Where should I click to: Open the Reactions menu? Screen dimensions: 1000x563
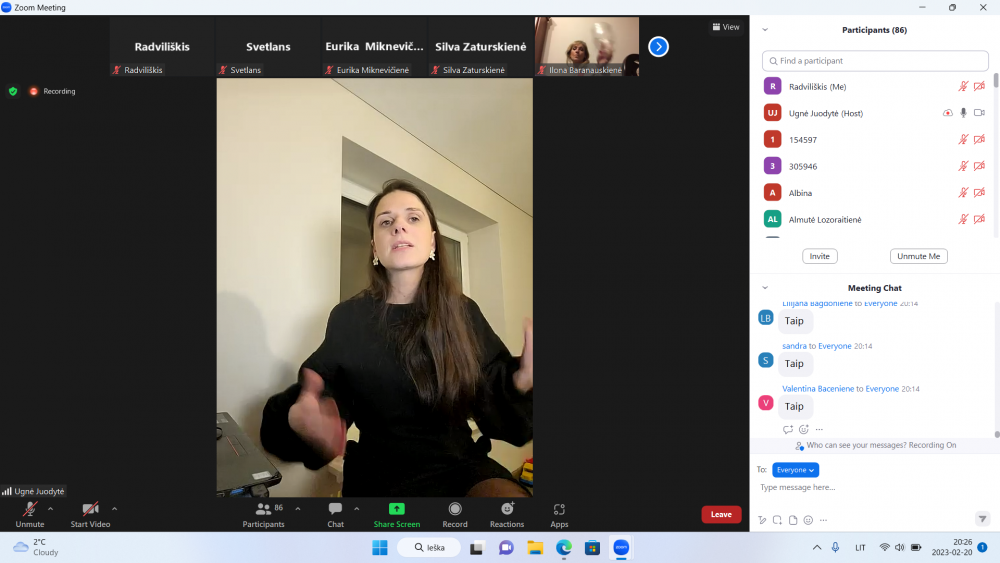click(x=507, y=514)
